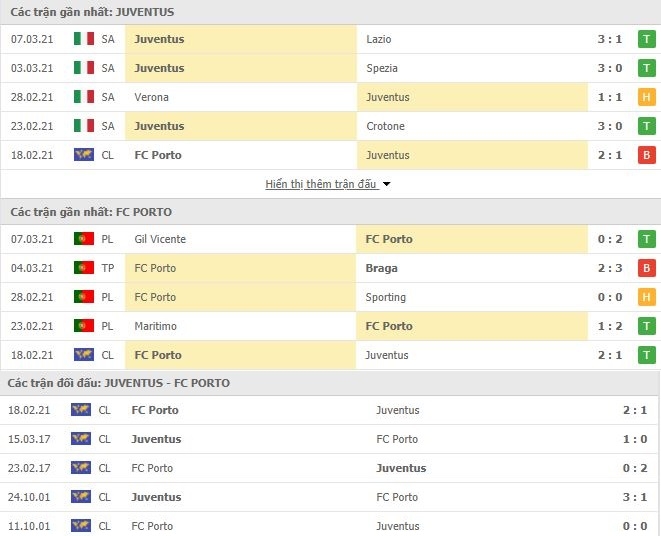Click the green T badge for Juventus–Lazio
The image size is (661, 536).
click(x=646, y=39)
